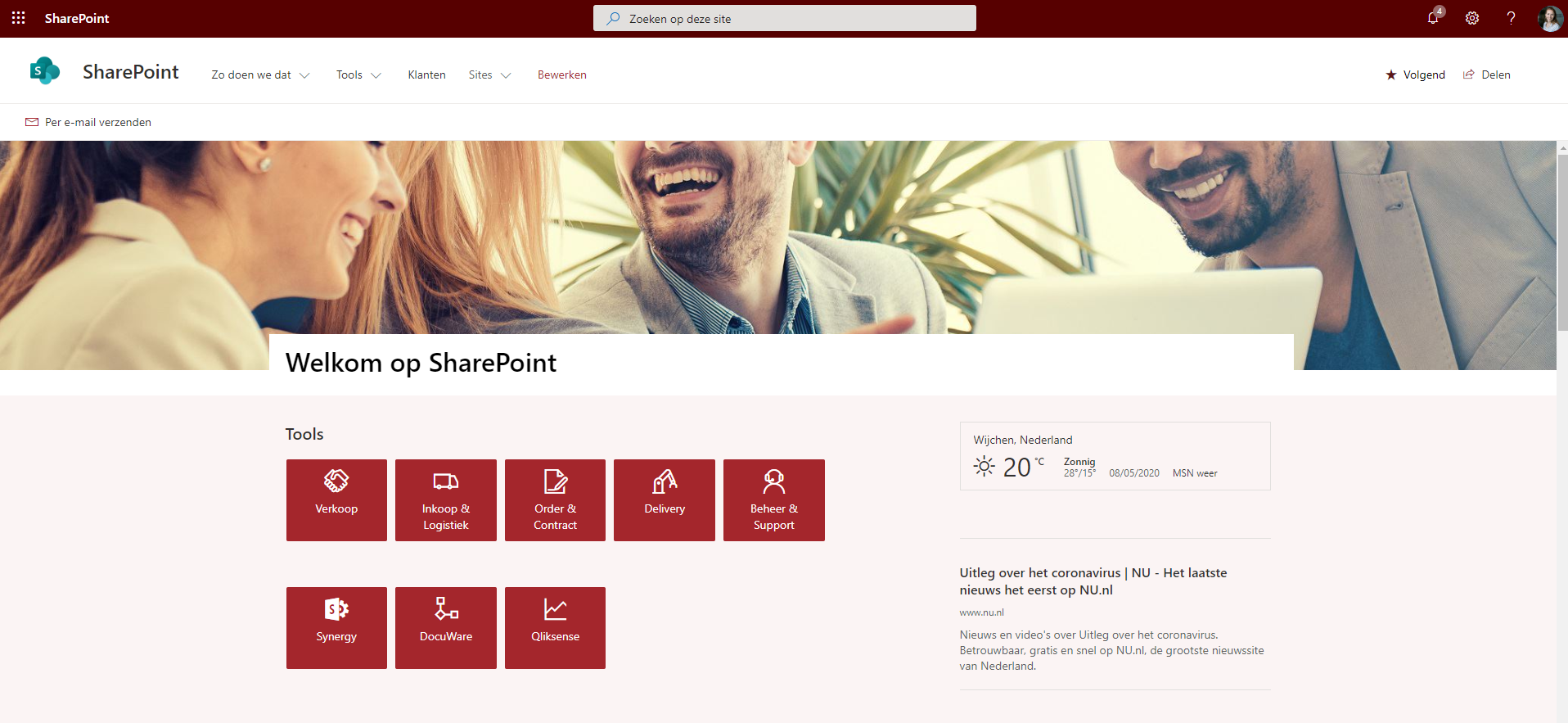Select Bewerken in the navigation bar
Screen dimensions: 1568x723
coord(561,75)
